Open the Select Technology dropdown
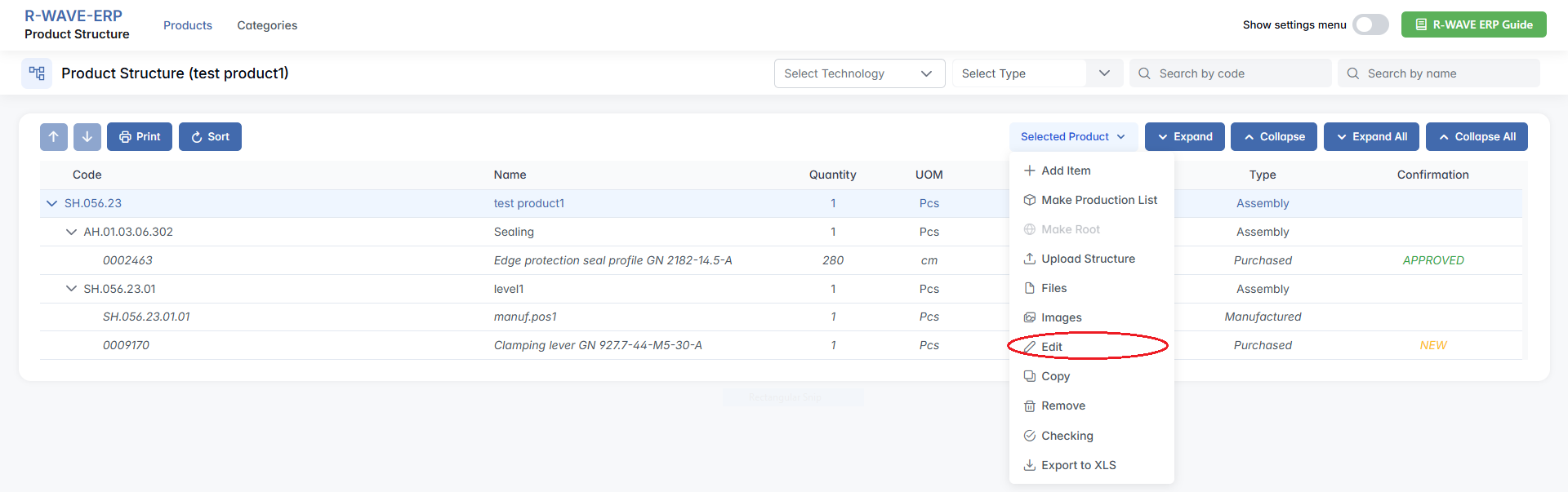This screenshot has height=492, width=1568. point(858,73)
